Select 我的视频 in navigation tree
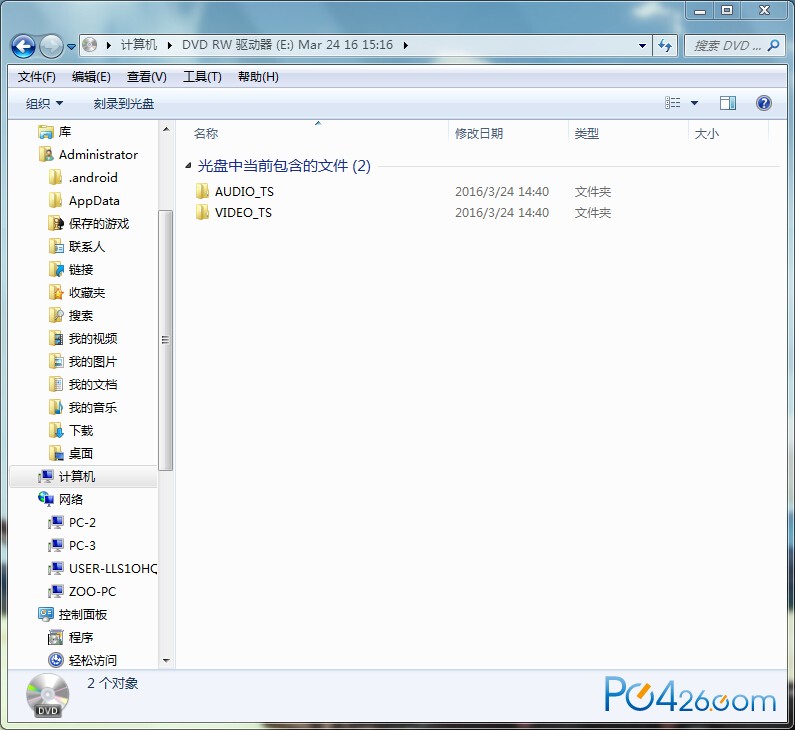795x730 pixels. coord(83,339)
